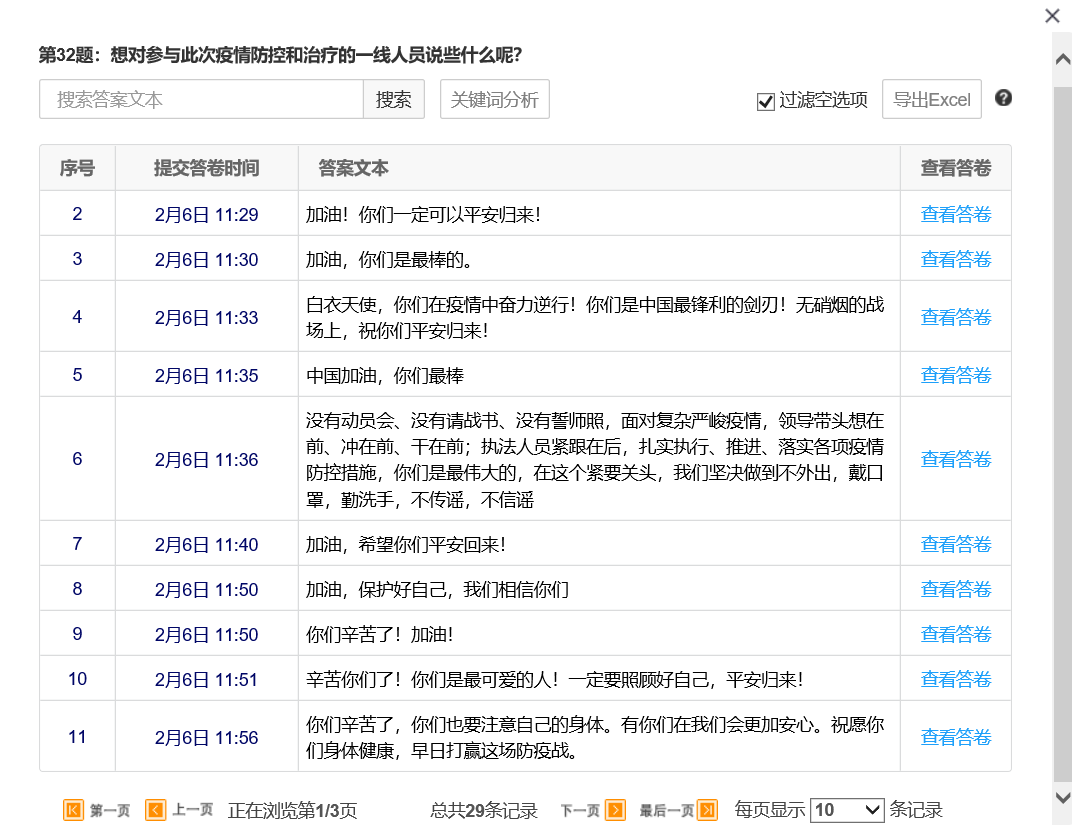Open the help question mark icon
Screen dimensions: 1072x825
click(x=1003, y=98)
